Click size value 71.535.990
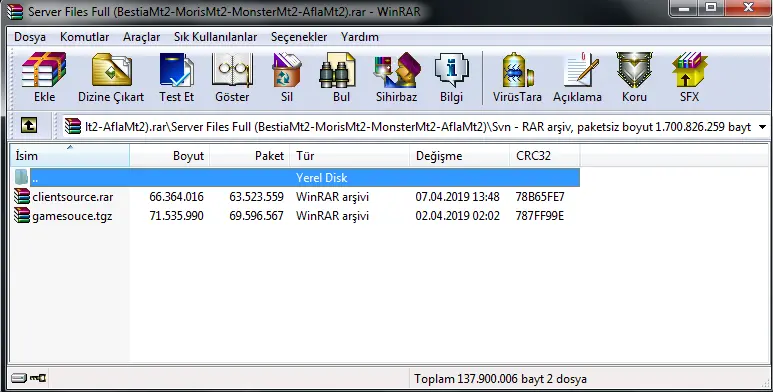The image size is (773, 392). [x=176, y=216]
